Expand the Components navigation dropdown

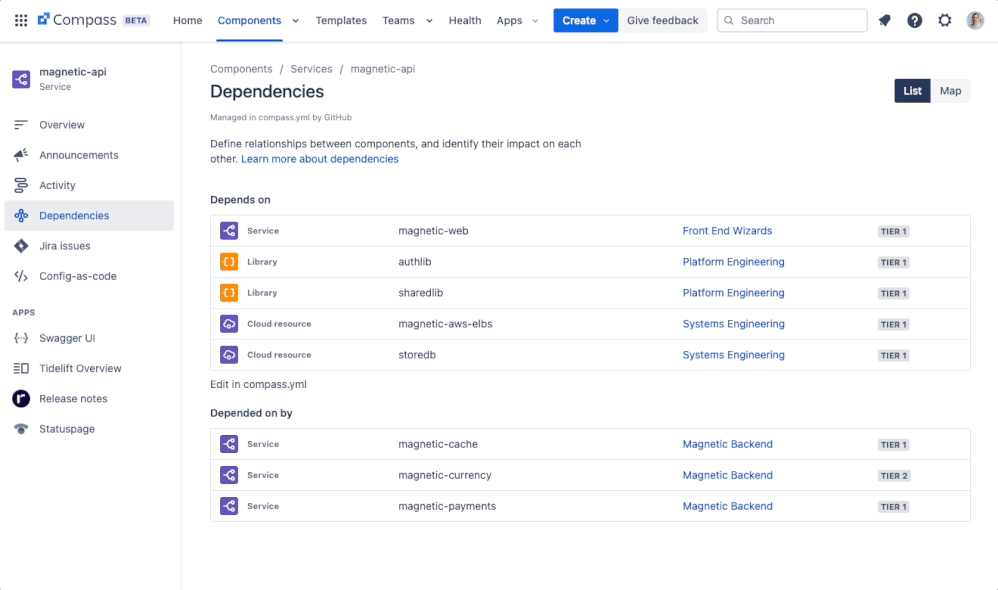(x=295, y=20)
